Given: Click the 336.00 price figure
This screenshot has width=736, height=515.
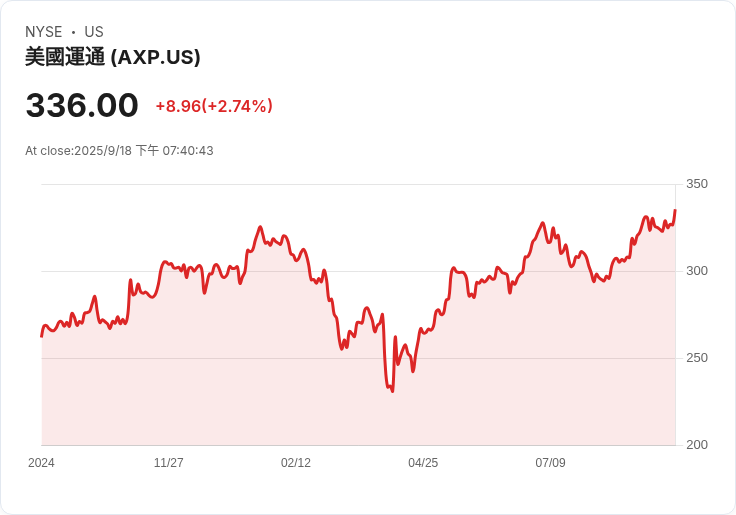Looking at the screenshot, I should pyautogui.click(x=82, y=105).
